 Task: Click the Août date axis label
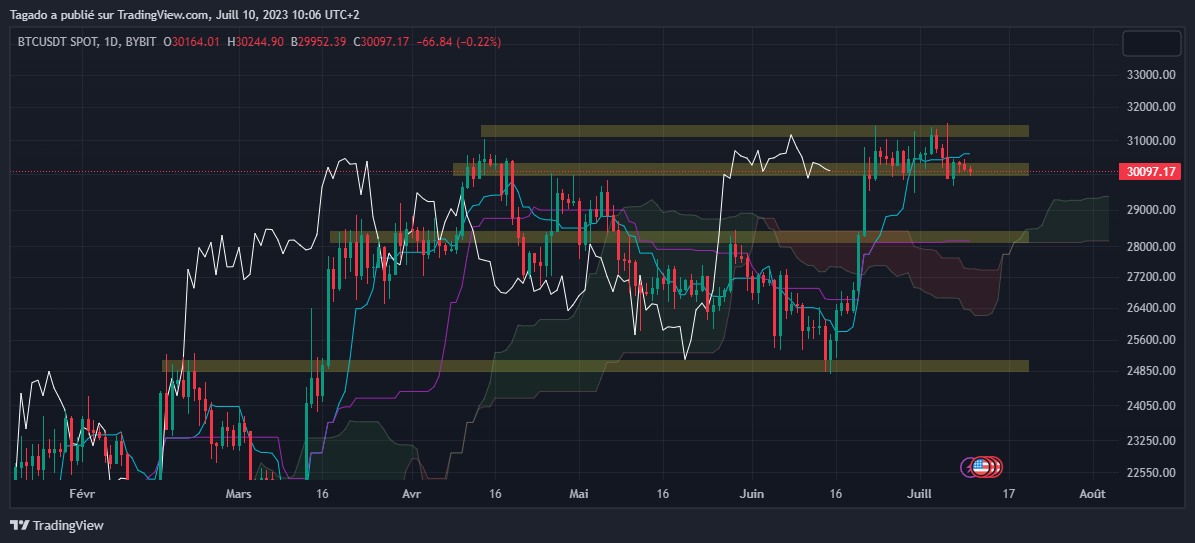point(1093,493)
